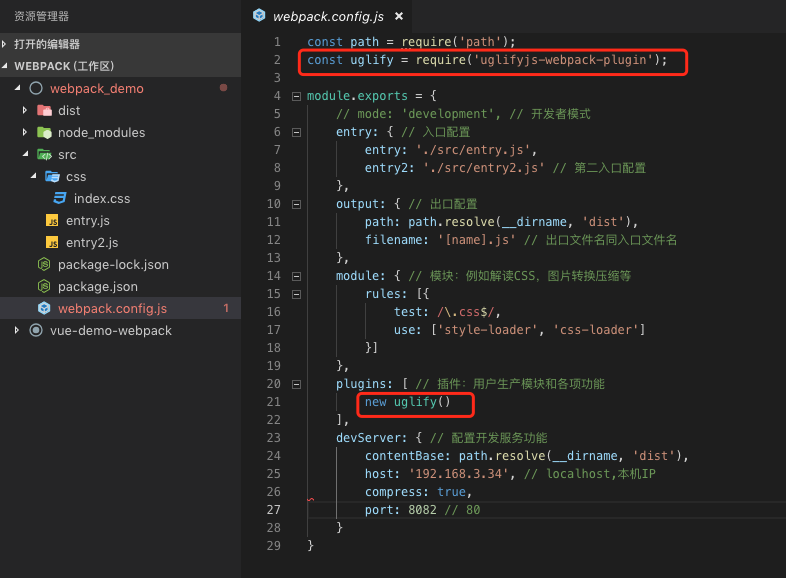Click 'const path' declaration on line 1

point(343,42)
